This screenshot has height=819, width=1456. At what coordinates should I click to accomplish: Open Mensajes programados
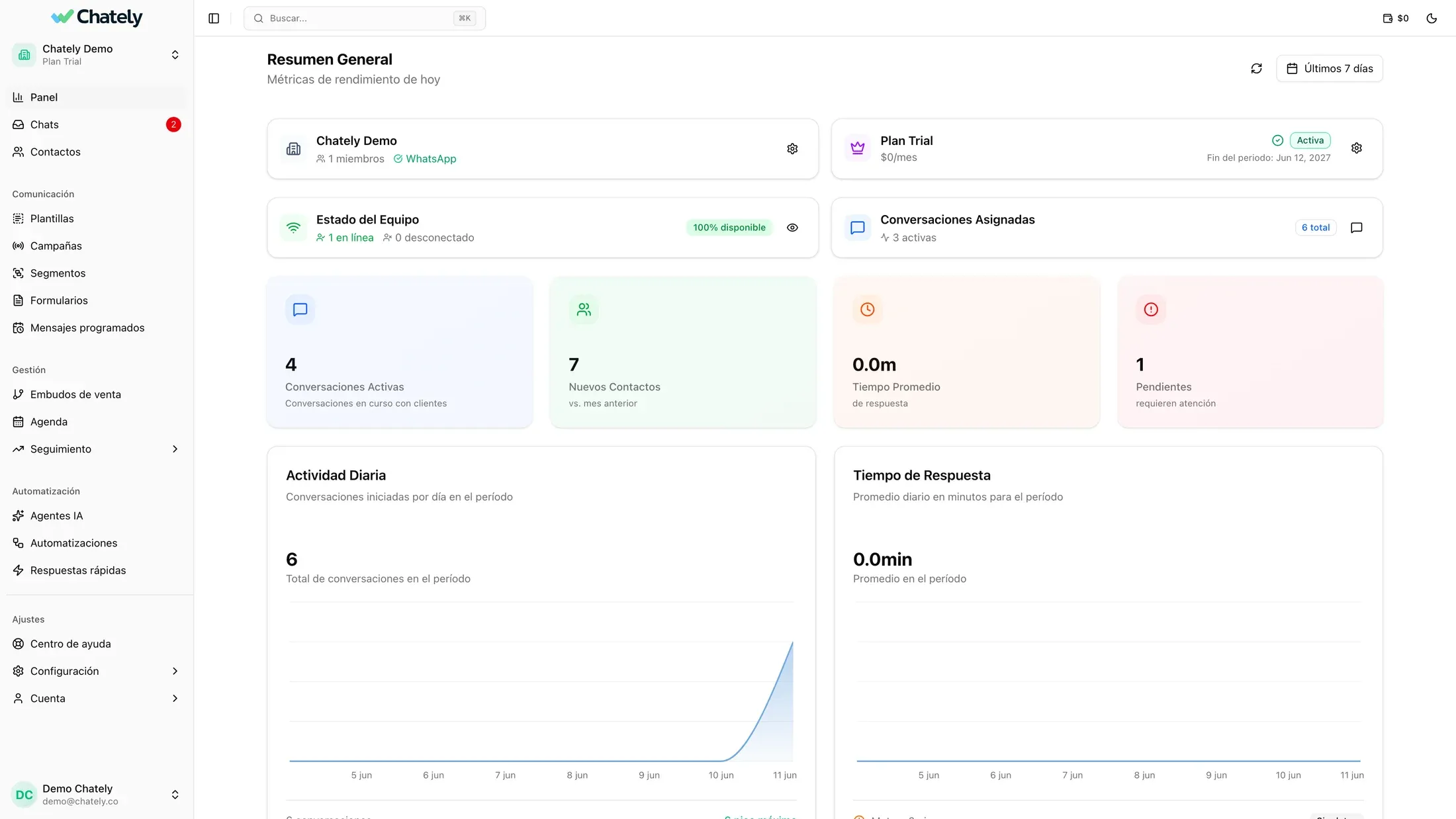click(x=97, y=328)
